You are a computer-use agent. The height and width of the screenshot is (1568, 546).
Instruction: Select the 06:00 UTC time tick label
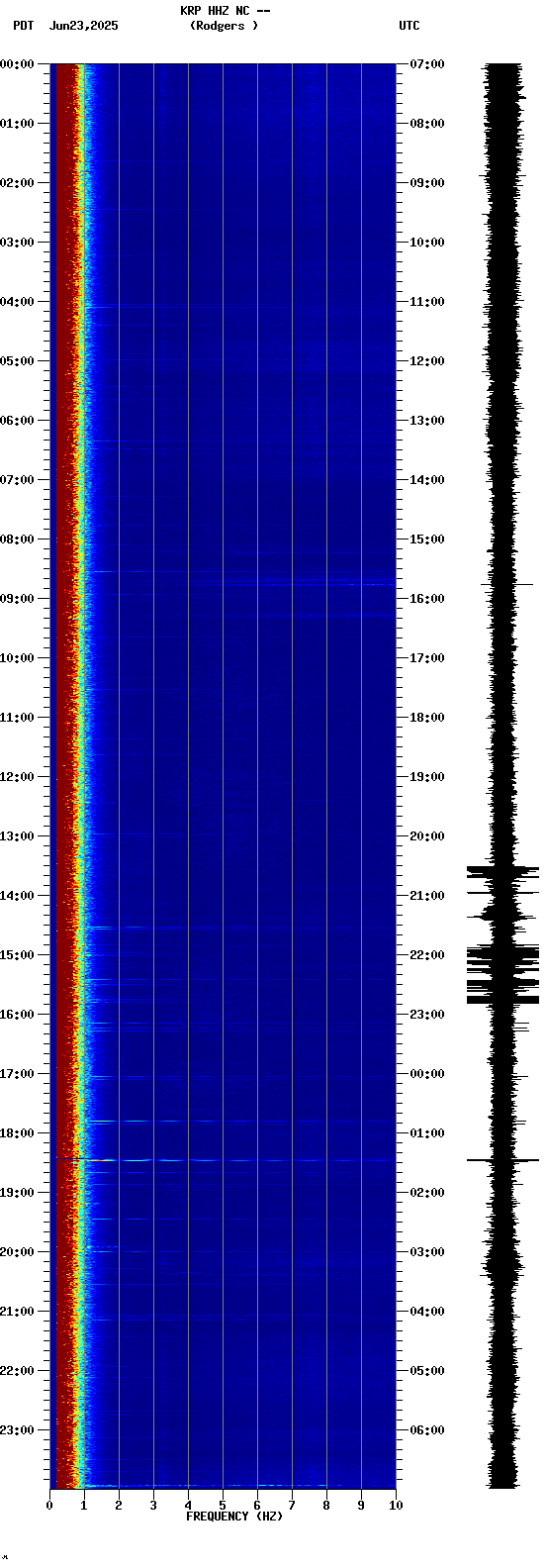point(427,1430)
